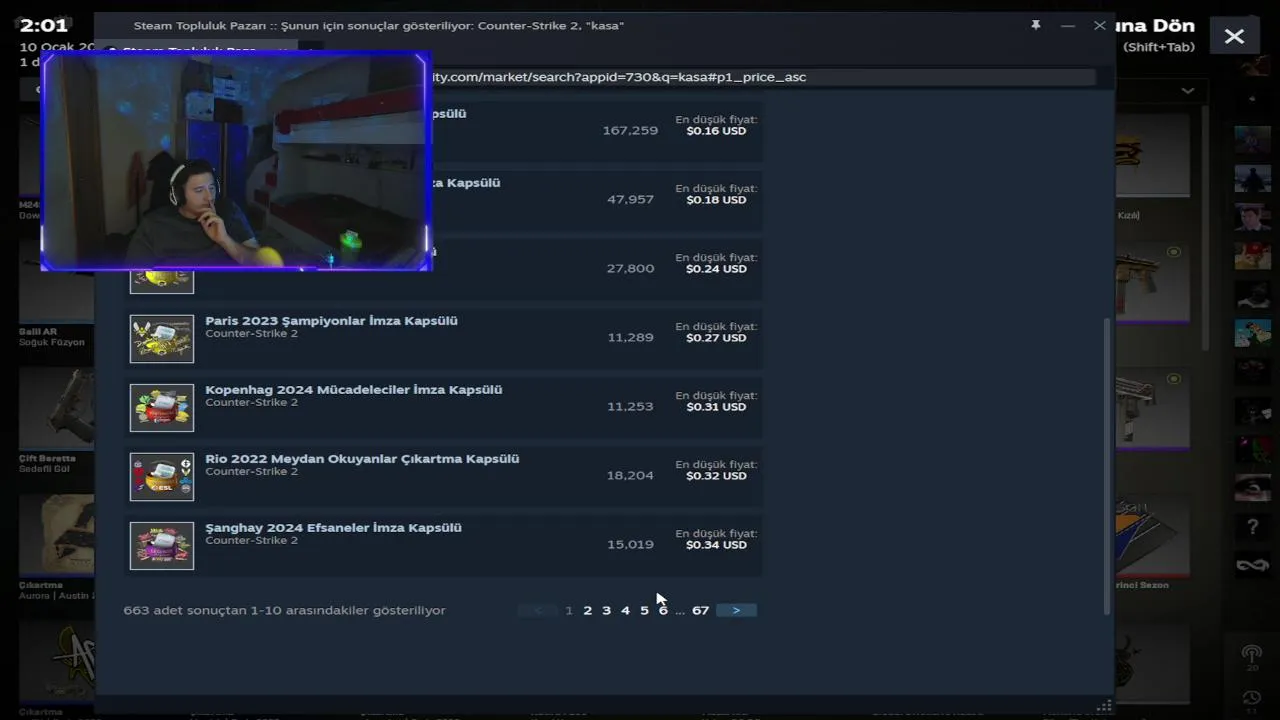Click the previous page arrow button
Viewport: 1280px width, 720px height.
538,610
